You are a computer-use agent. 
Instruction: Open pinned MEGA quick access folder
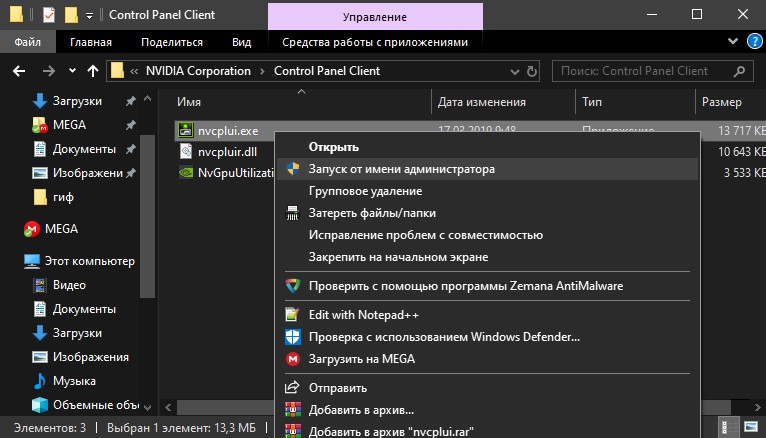coord(69,125)
